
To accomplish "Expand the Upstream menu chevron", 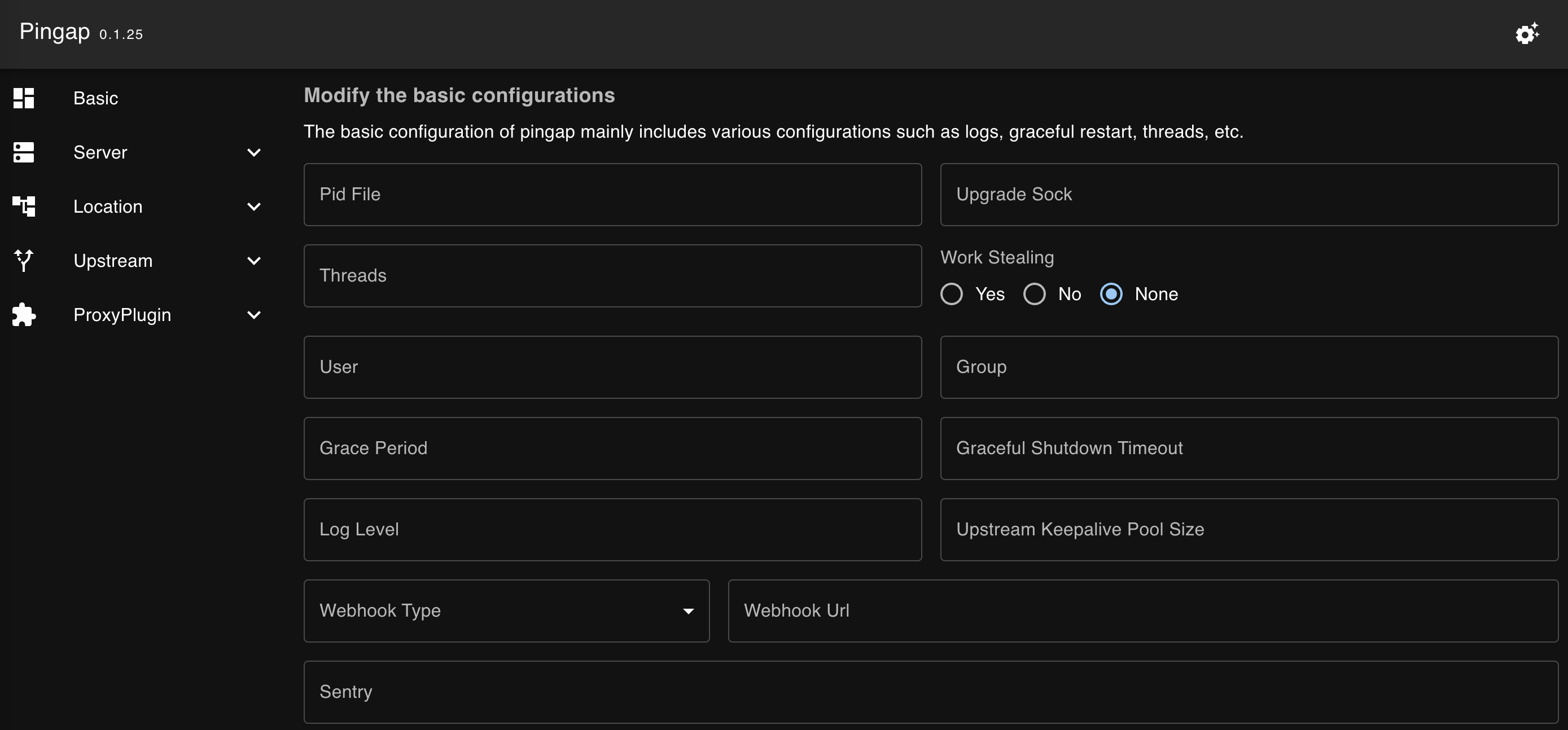I will click(x=254, y=261).
